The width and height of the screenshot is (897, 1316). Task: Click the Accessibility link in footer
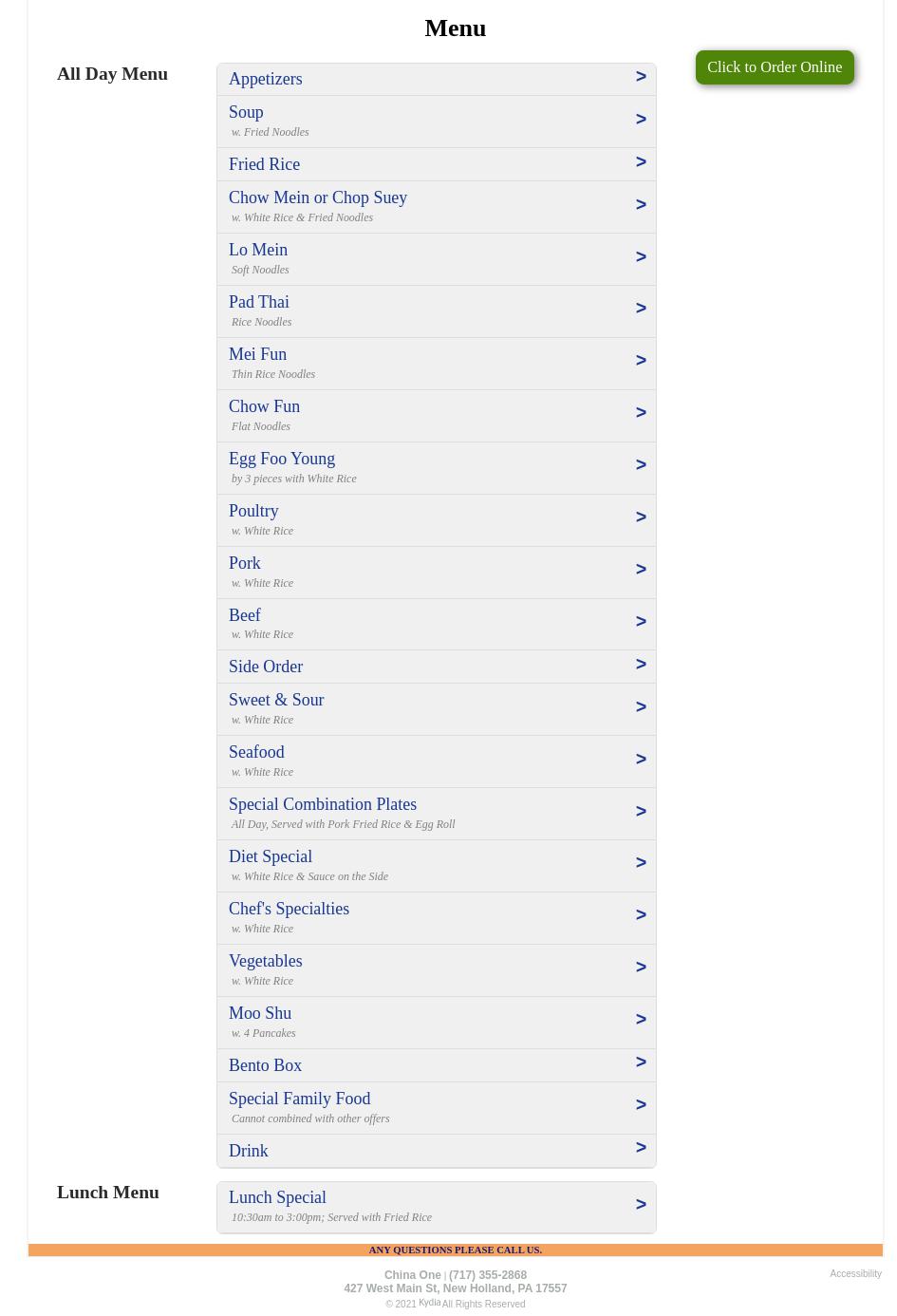coord(855,1274)
